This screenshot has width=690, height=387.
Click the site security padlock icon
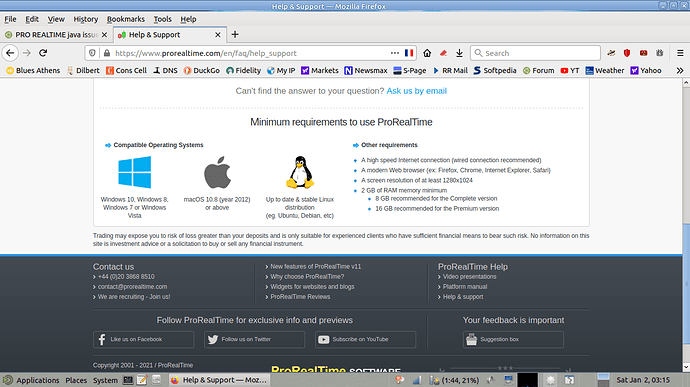pyautogui.click(x=106, y=53)
